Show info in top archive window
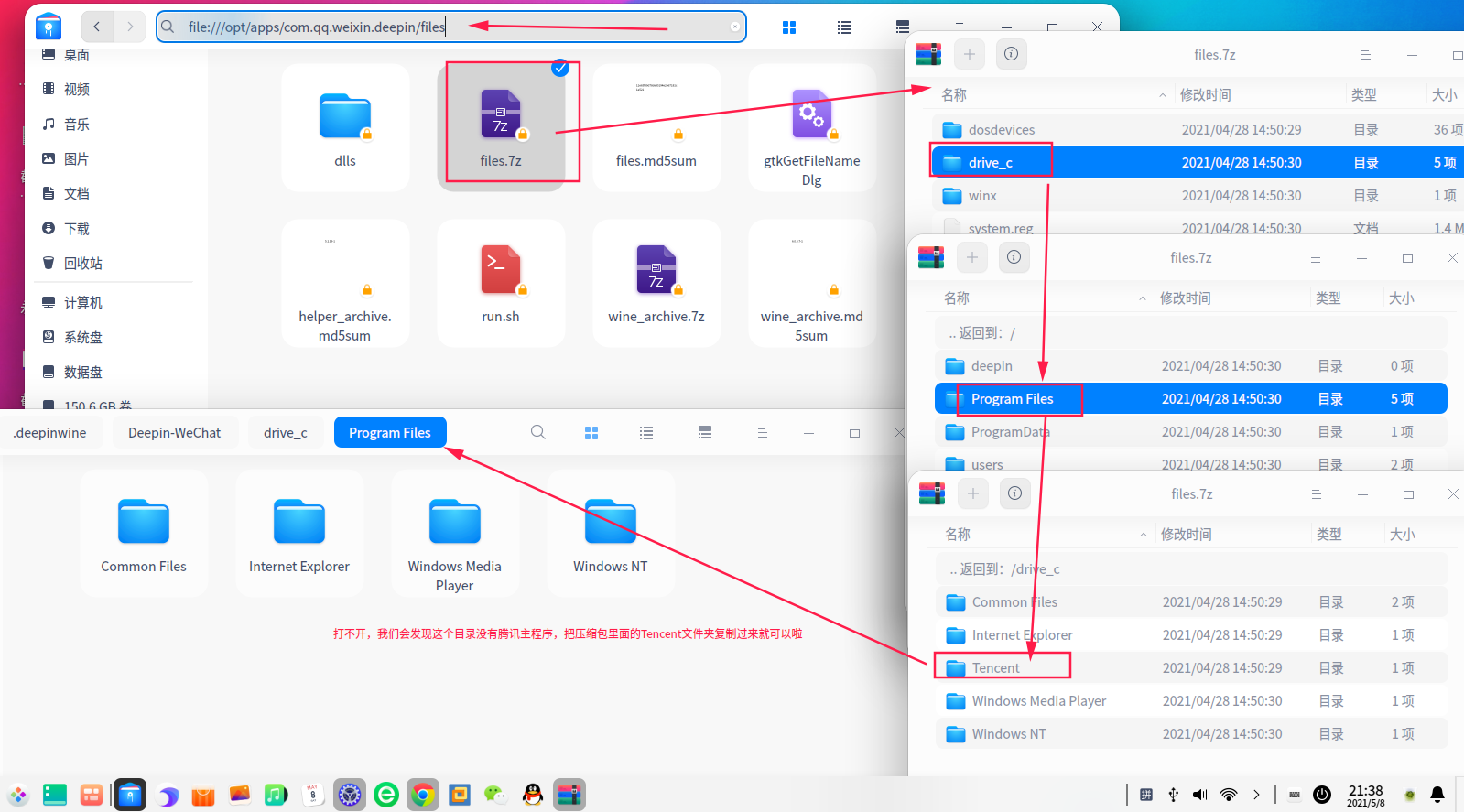The height and width of the screenshot is (812, 1464). coord(1012,54)
